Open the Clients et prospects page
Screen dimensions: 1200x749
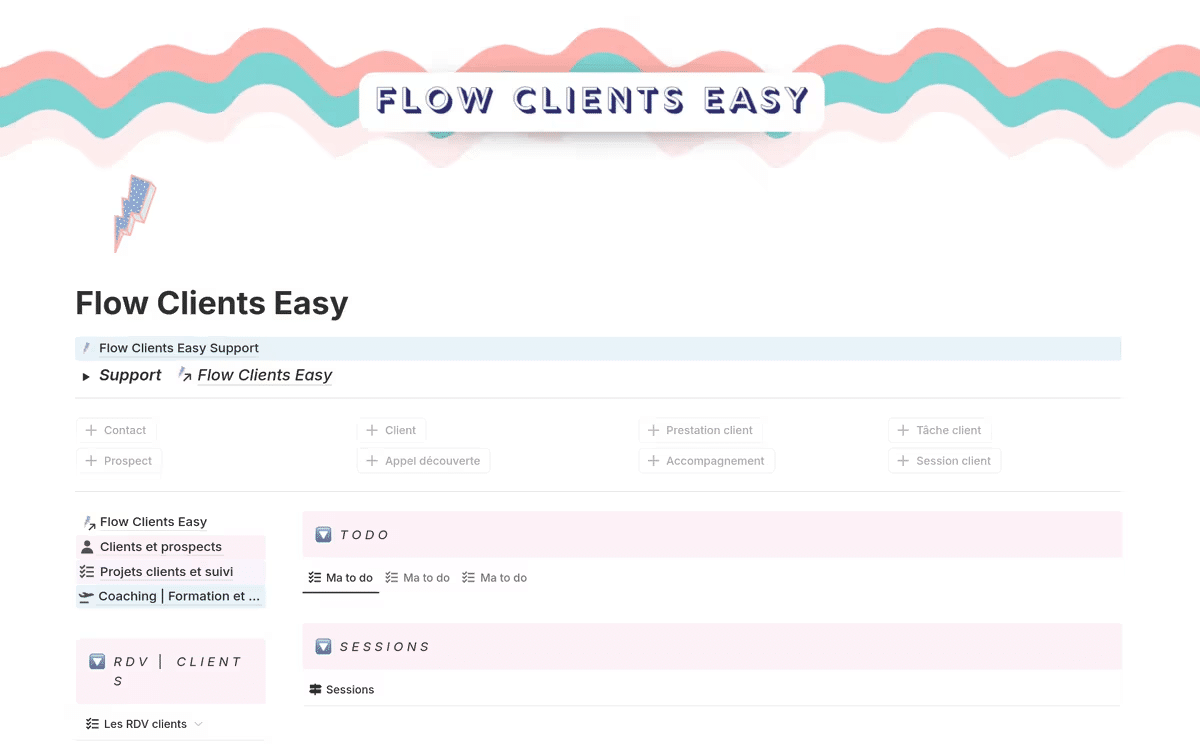click(x=161, y=547)
